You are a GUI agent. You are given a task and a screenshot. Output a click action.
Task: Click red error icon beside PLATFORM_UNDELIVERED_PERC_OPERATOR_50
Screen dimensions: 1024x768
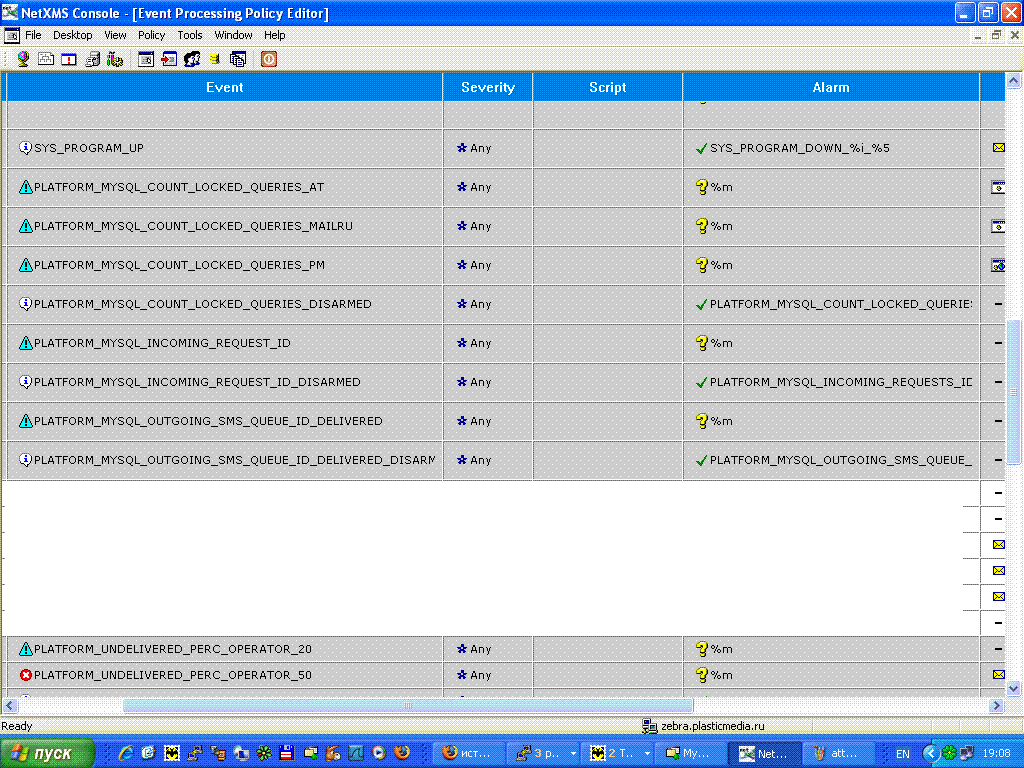26,675
